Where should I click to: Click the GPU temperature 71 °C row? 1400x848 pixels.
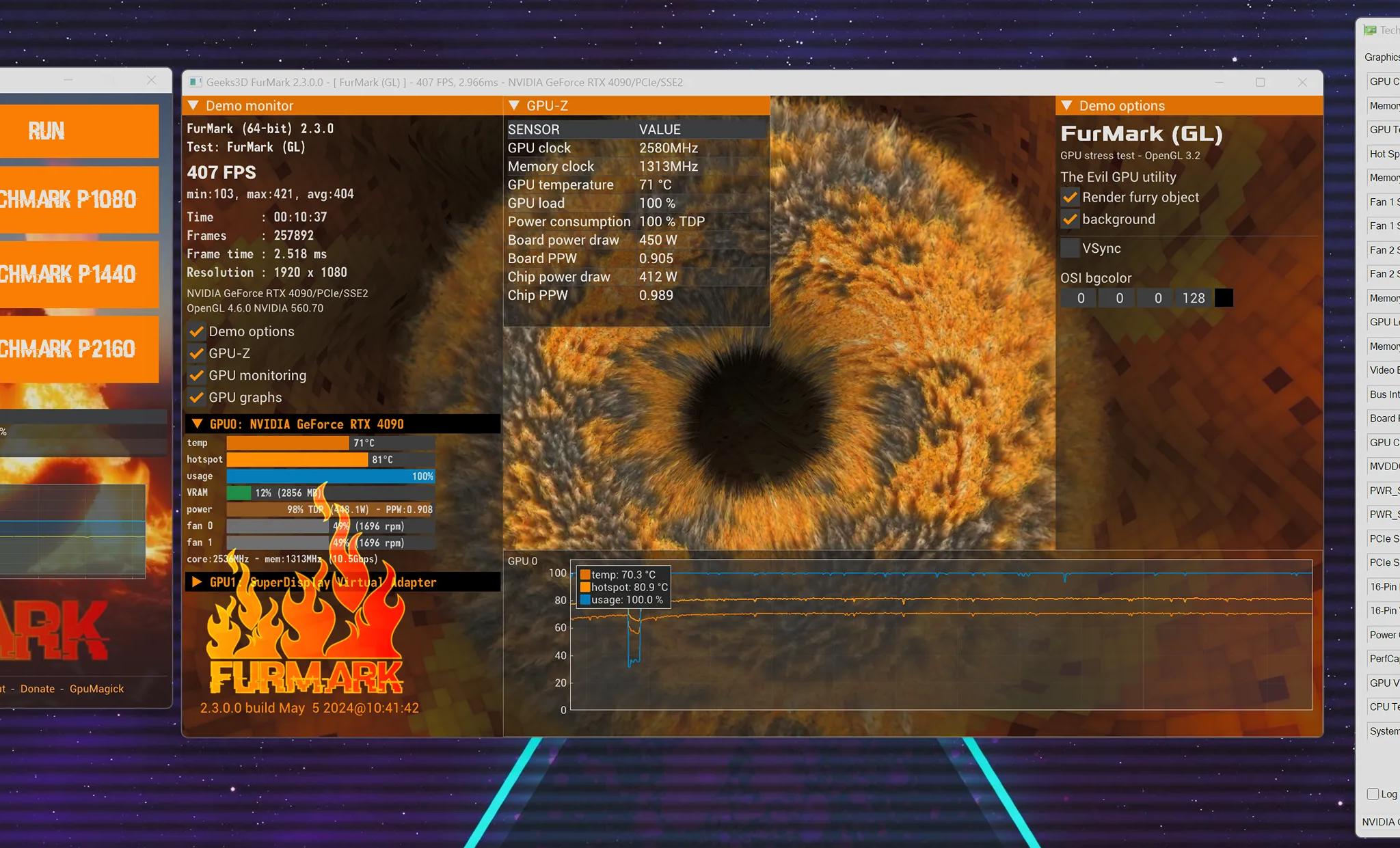pos(636,185)
